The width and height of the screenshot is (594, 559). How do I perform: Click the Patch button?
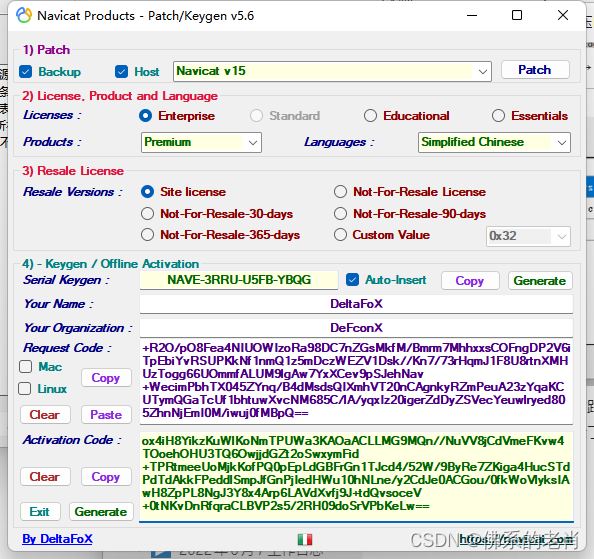[x=535, y=70]
